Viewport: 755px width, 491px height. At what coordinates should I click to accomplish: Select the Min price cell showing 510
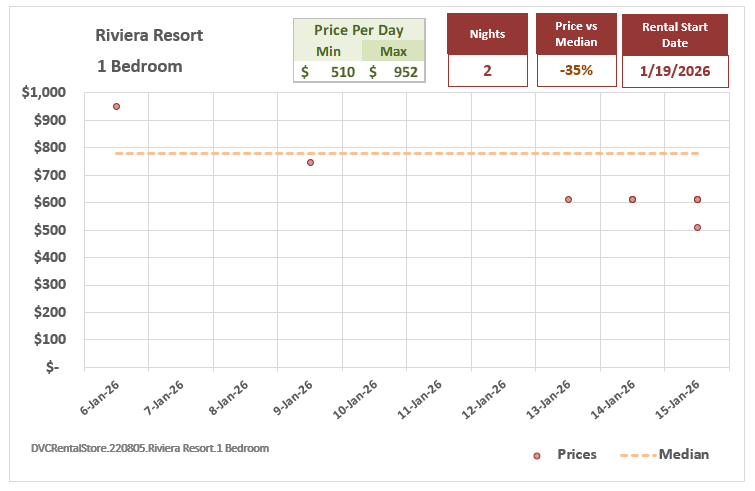(328, 72)
